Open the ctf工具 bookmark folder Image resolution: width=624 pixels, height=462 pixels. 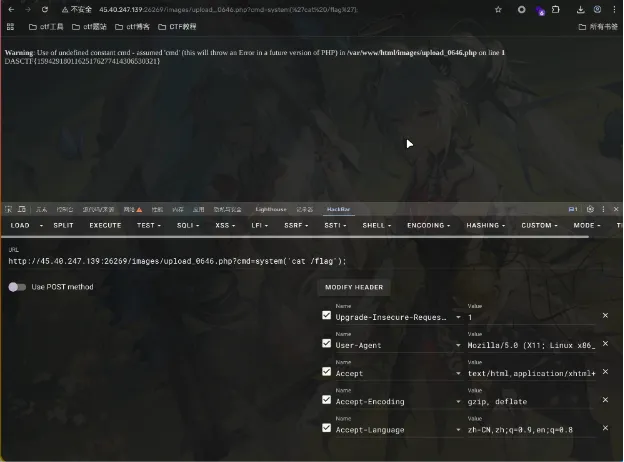[46, 27]
